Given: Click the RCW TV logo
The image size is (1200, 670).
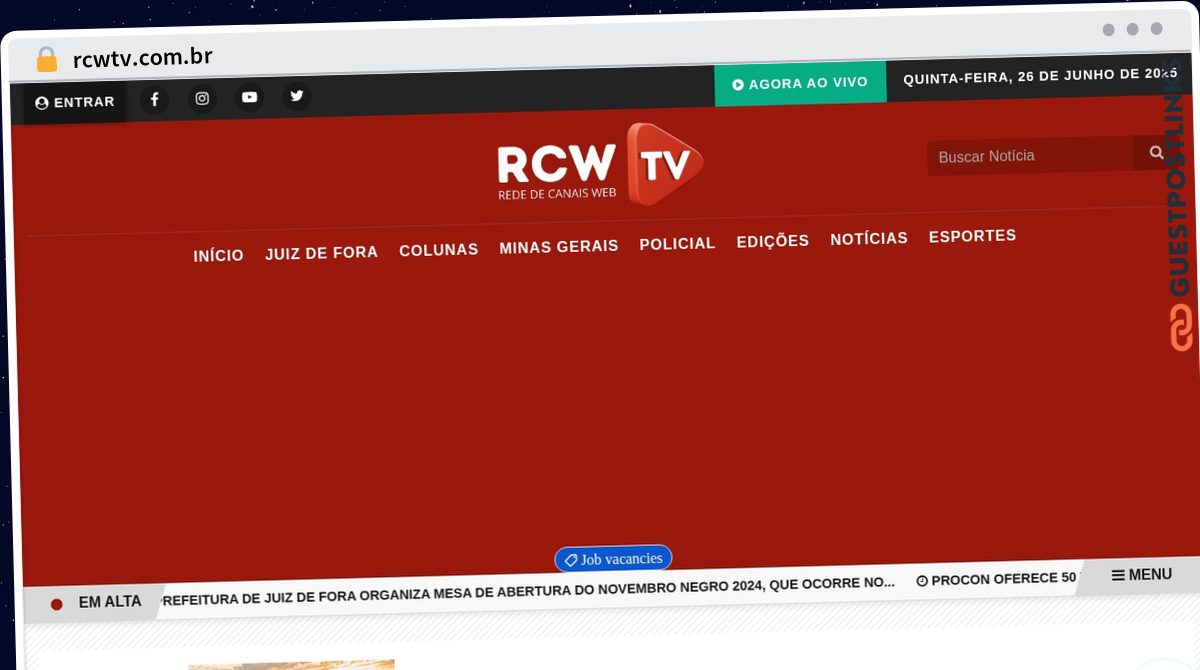Looking at the screenshot, I should click(x=600, y=165).
